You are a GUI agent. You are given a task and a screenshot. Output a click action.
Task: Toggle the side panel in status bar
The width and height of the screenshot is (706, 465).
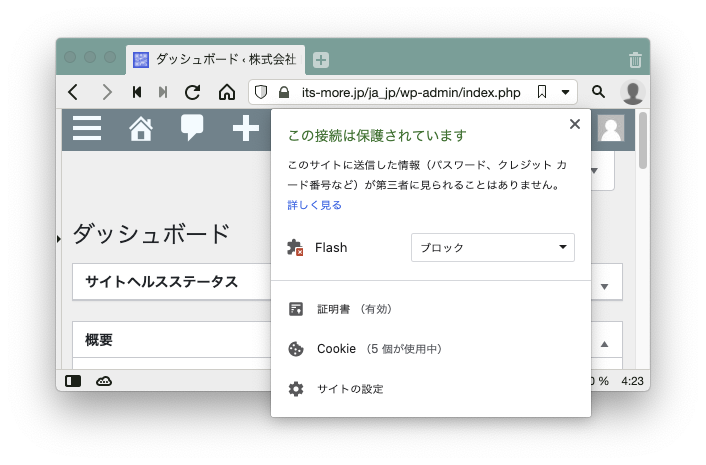(73, 381)
